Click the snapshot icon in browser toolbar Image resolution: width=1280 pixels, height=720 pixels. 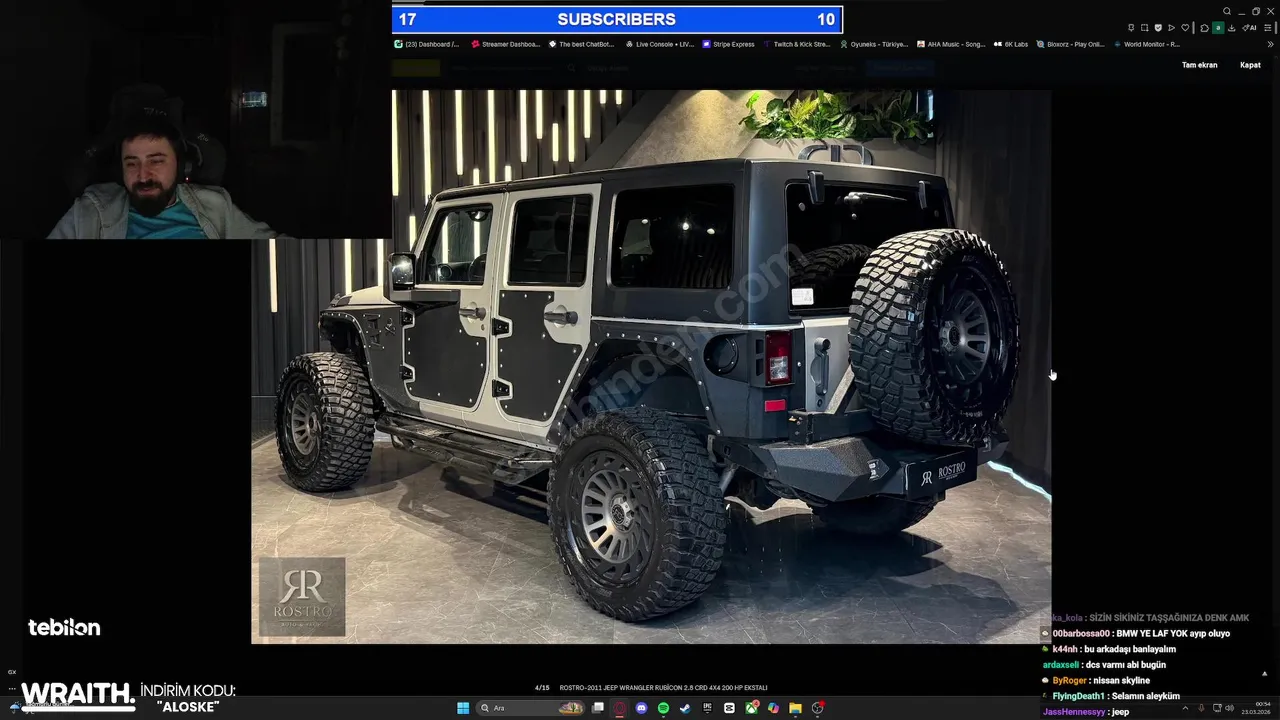[x=1144, y=28]
